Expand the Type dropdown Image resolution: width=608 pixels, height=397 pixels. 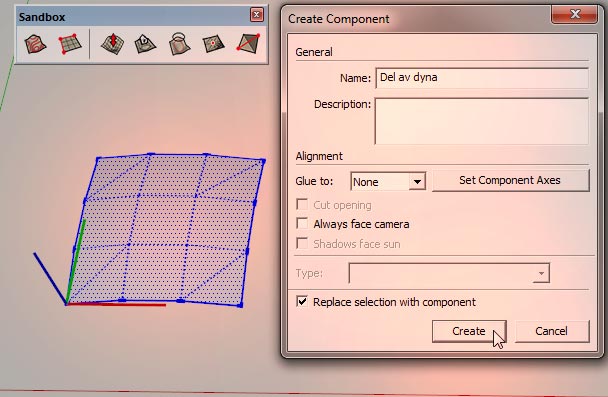(x=449, y=273)
